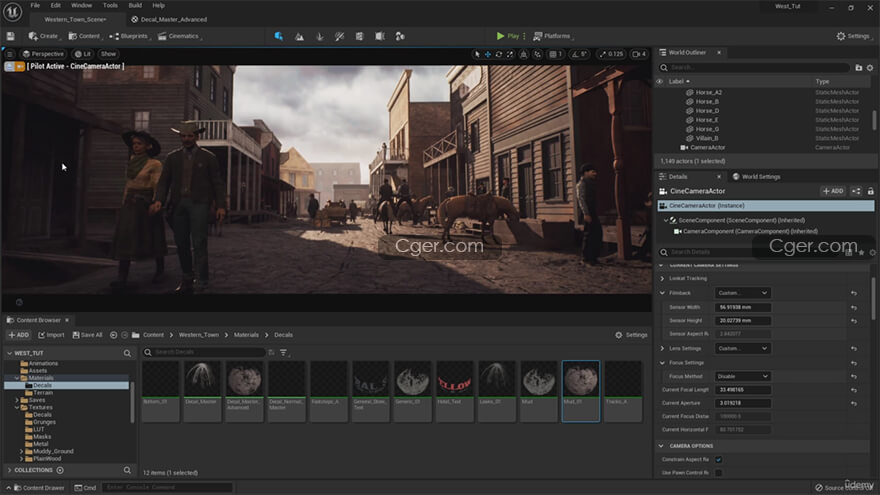Search collections magnifier icon
Screen dimensions: 880x495
(127, 470)
